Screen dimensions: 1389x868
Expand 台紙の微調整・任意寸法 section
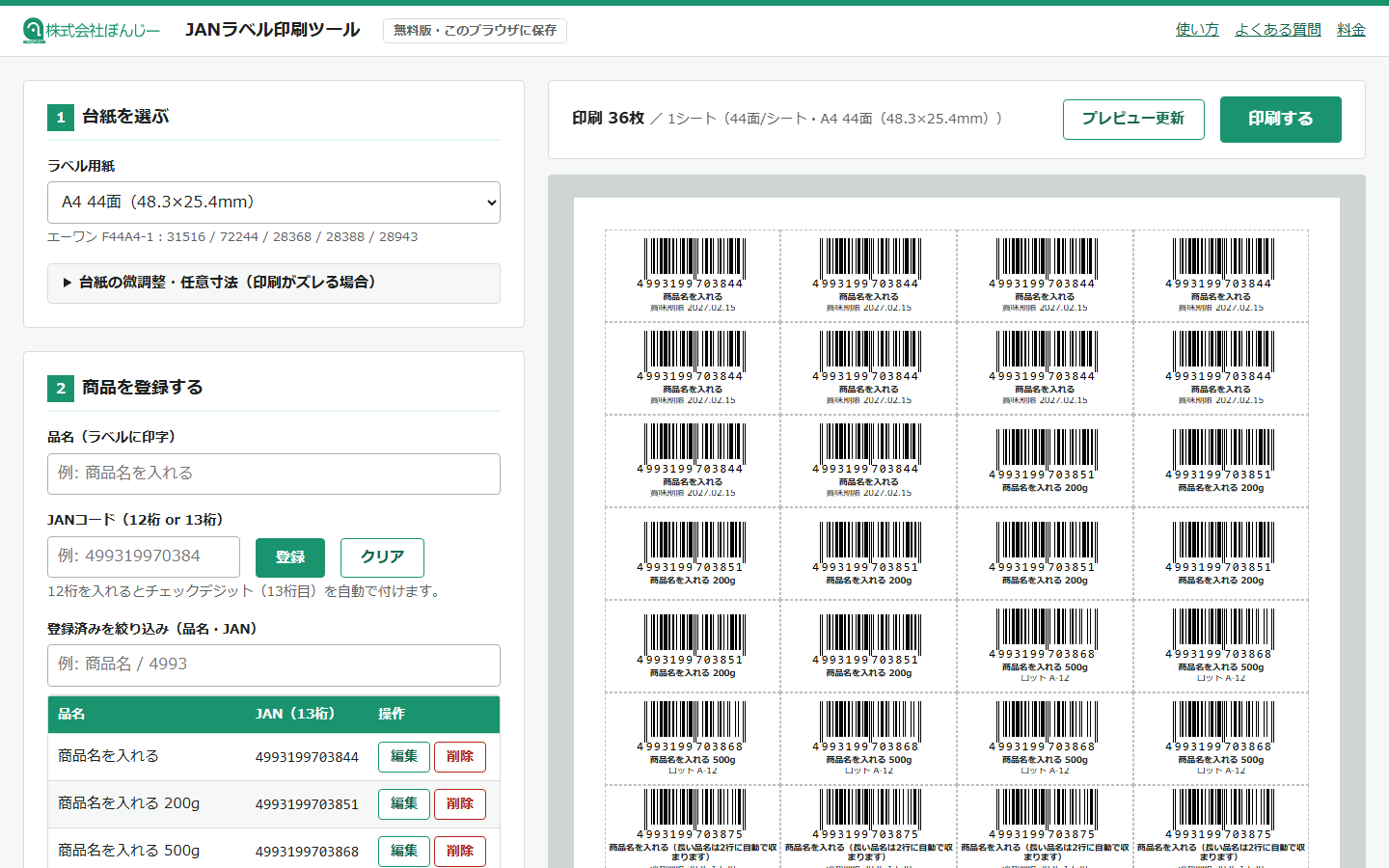coord(274,283)
